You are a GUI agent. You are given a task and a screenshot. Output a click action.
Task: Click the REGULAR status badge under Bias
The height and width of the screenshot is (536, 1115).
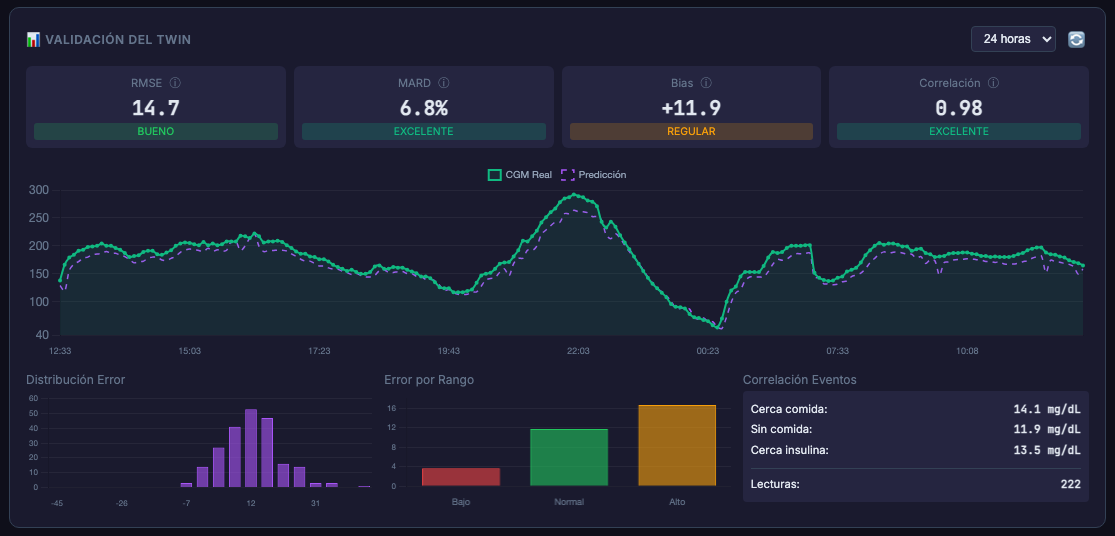click(691, 132)
